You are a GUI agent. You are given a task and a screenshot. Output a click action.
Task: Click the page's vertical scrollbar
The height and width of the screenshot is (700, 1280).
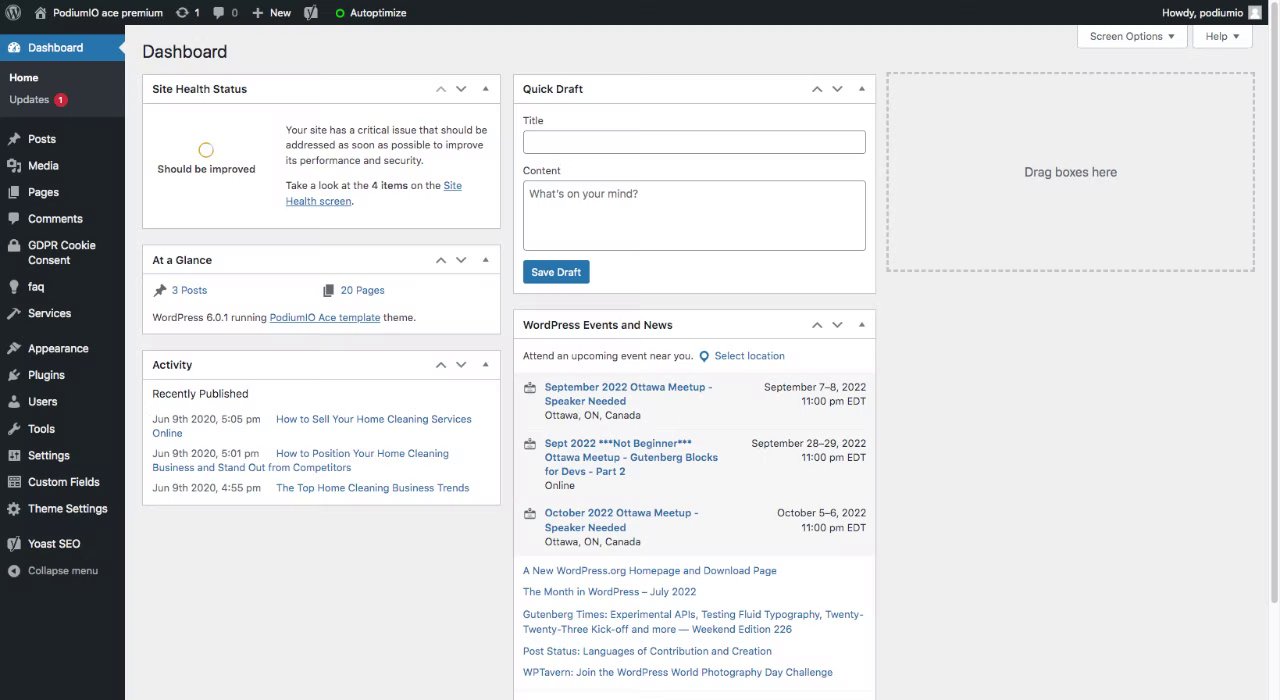tap(1274, 300)
